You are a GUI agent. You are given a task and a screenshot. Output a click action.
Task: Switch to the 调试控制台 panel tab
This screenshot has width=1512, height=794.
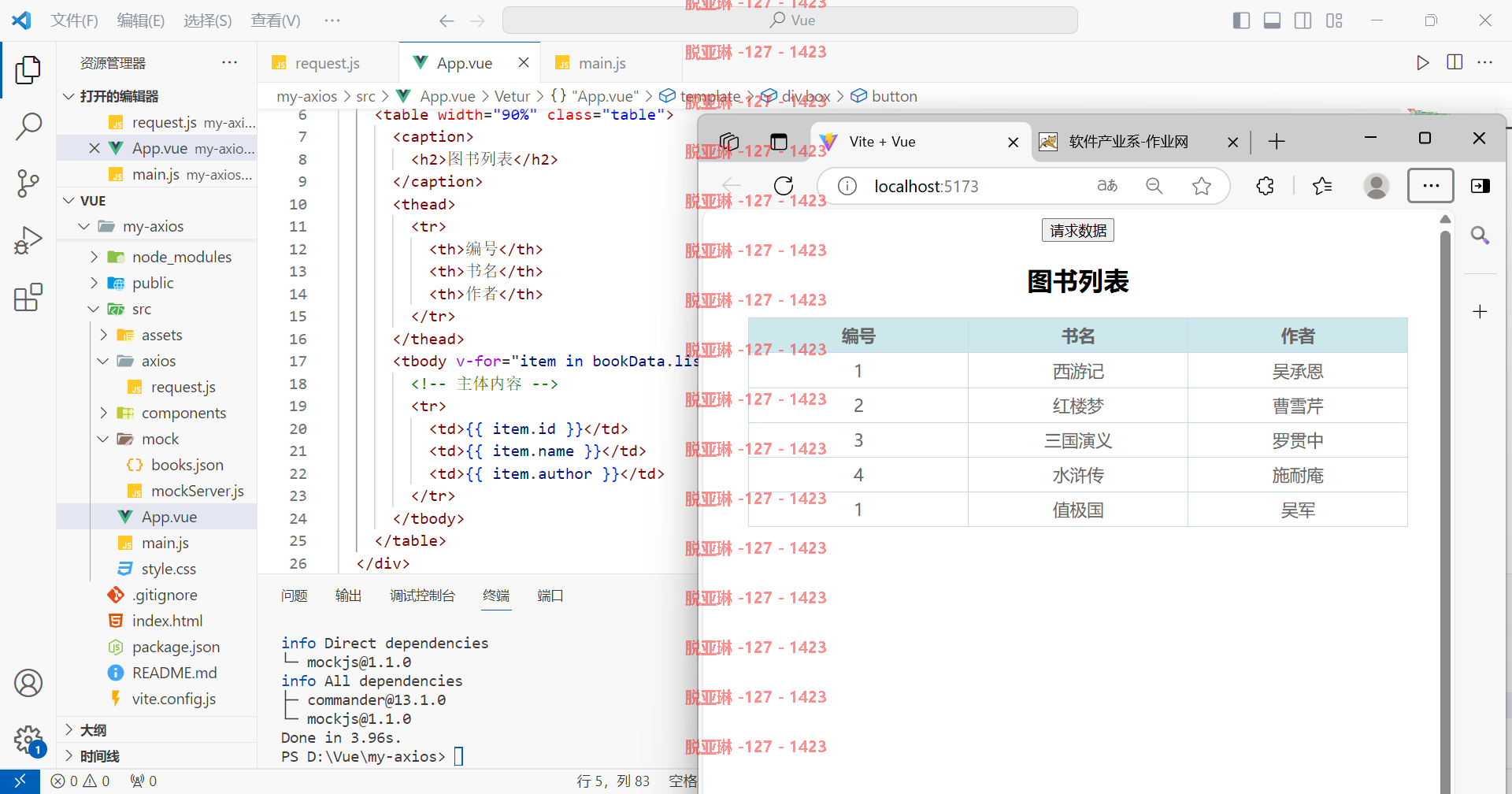(x=423, y=595)
